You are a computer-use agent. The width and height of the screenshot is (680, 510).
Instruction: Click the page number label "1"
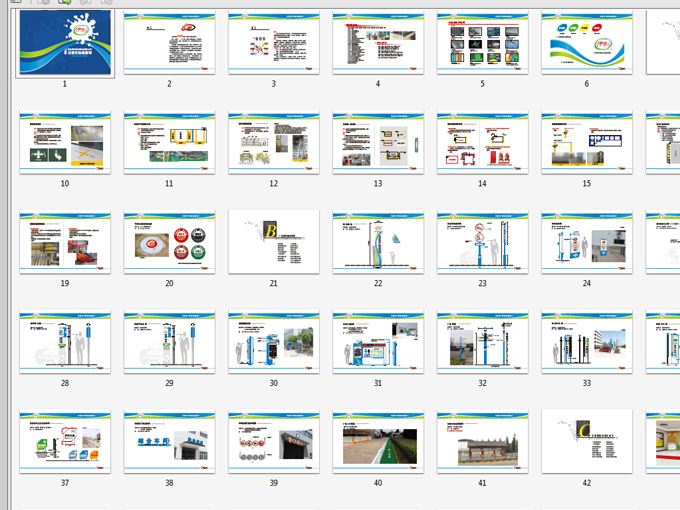click(x=65, y=84)
